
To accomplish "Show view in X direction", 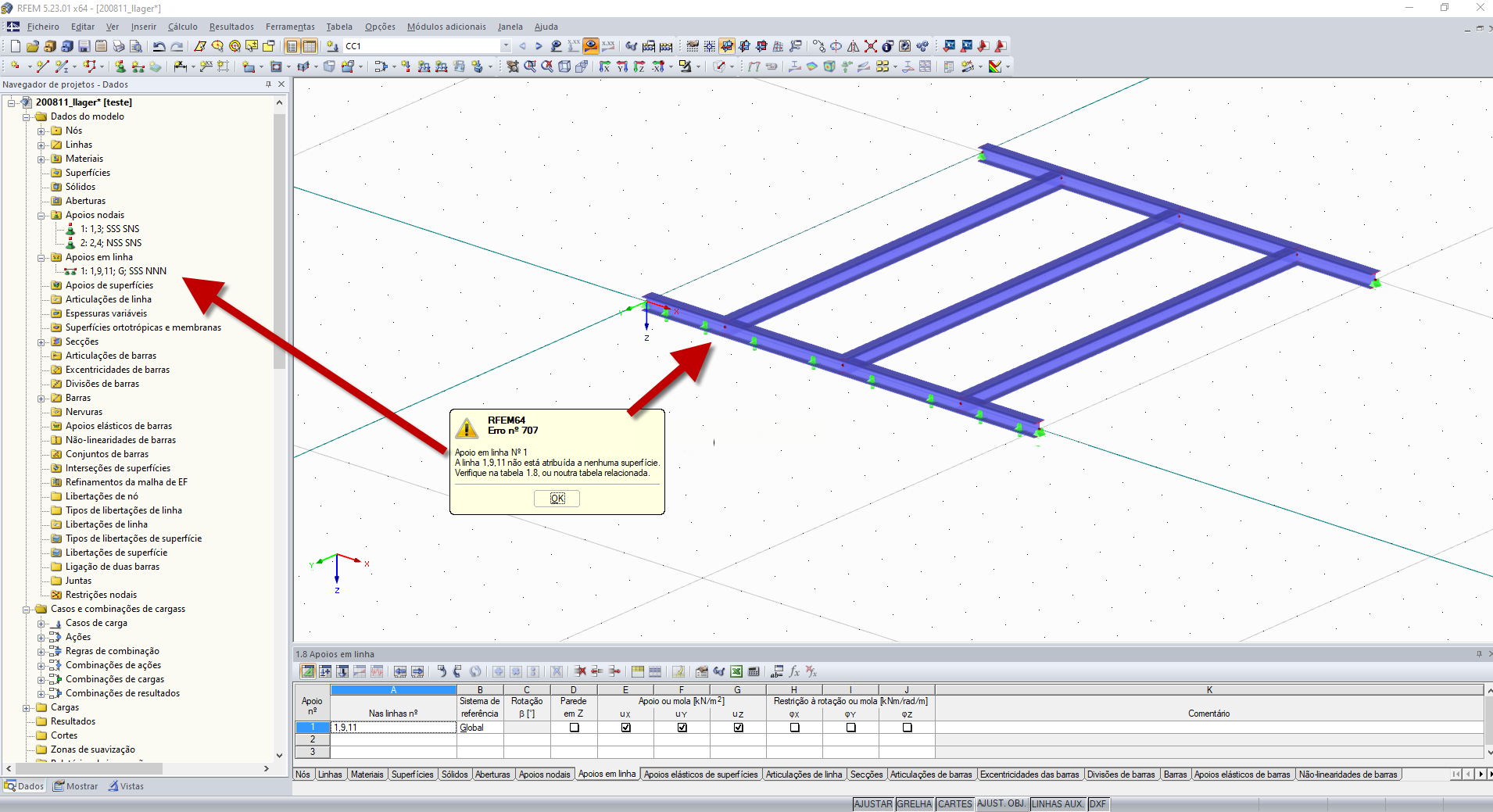I will pos(605,66).
